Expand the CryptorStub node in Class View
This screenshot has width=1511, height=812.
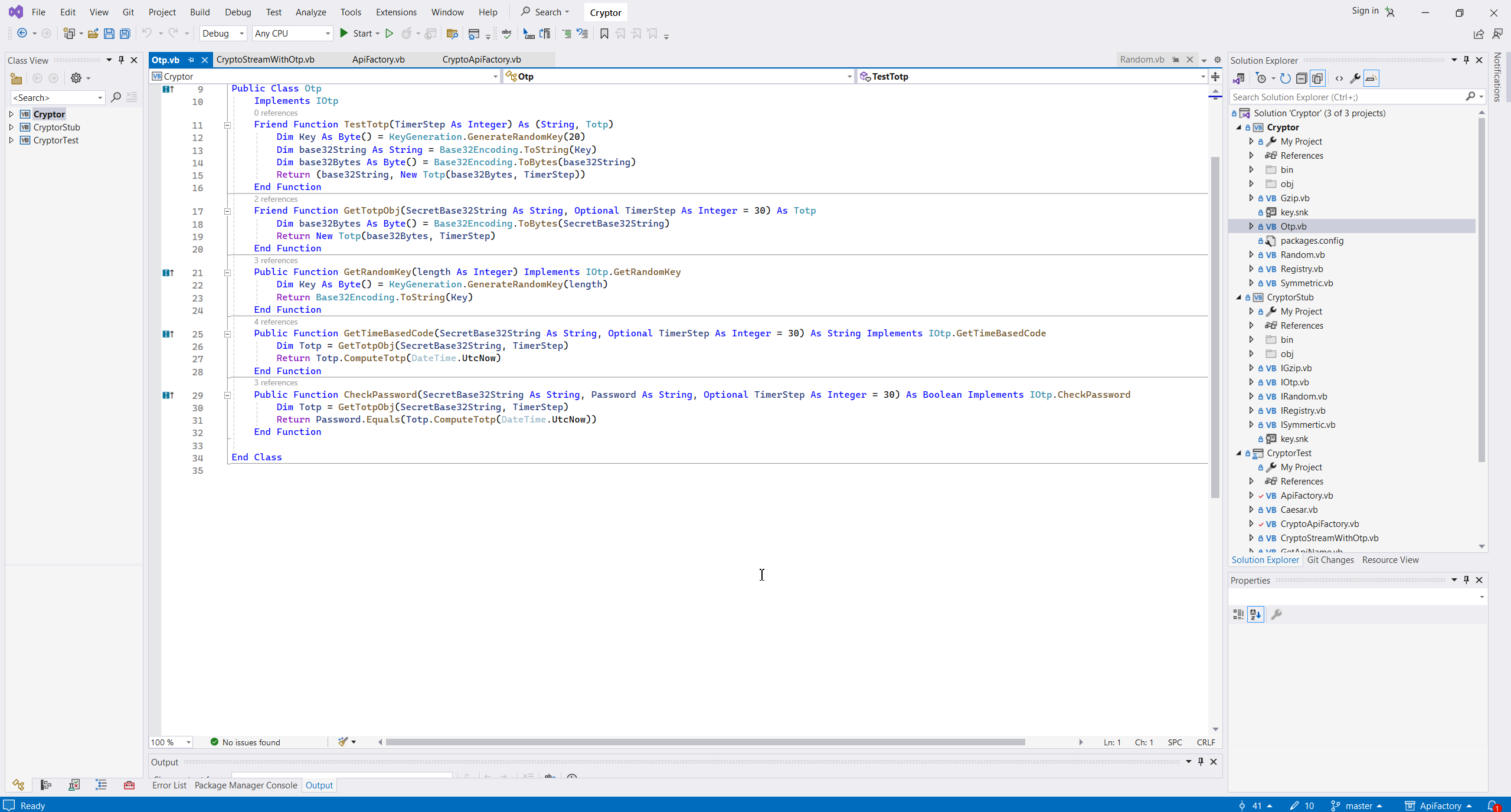point(11,127)
